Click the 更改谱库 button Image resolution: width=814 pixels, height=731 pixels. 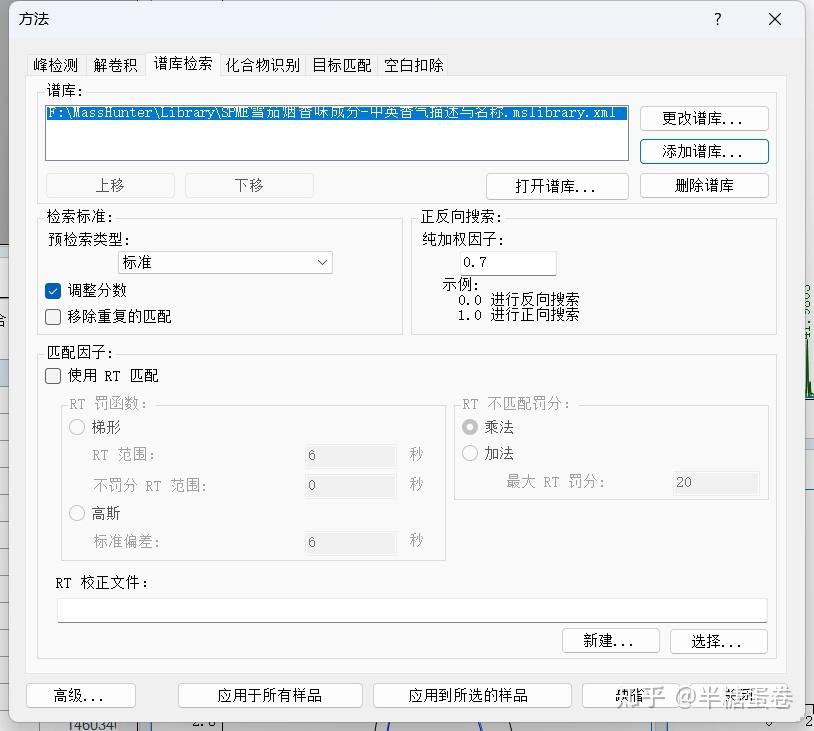pos(704,118)
